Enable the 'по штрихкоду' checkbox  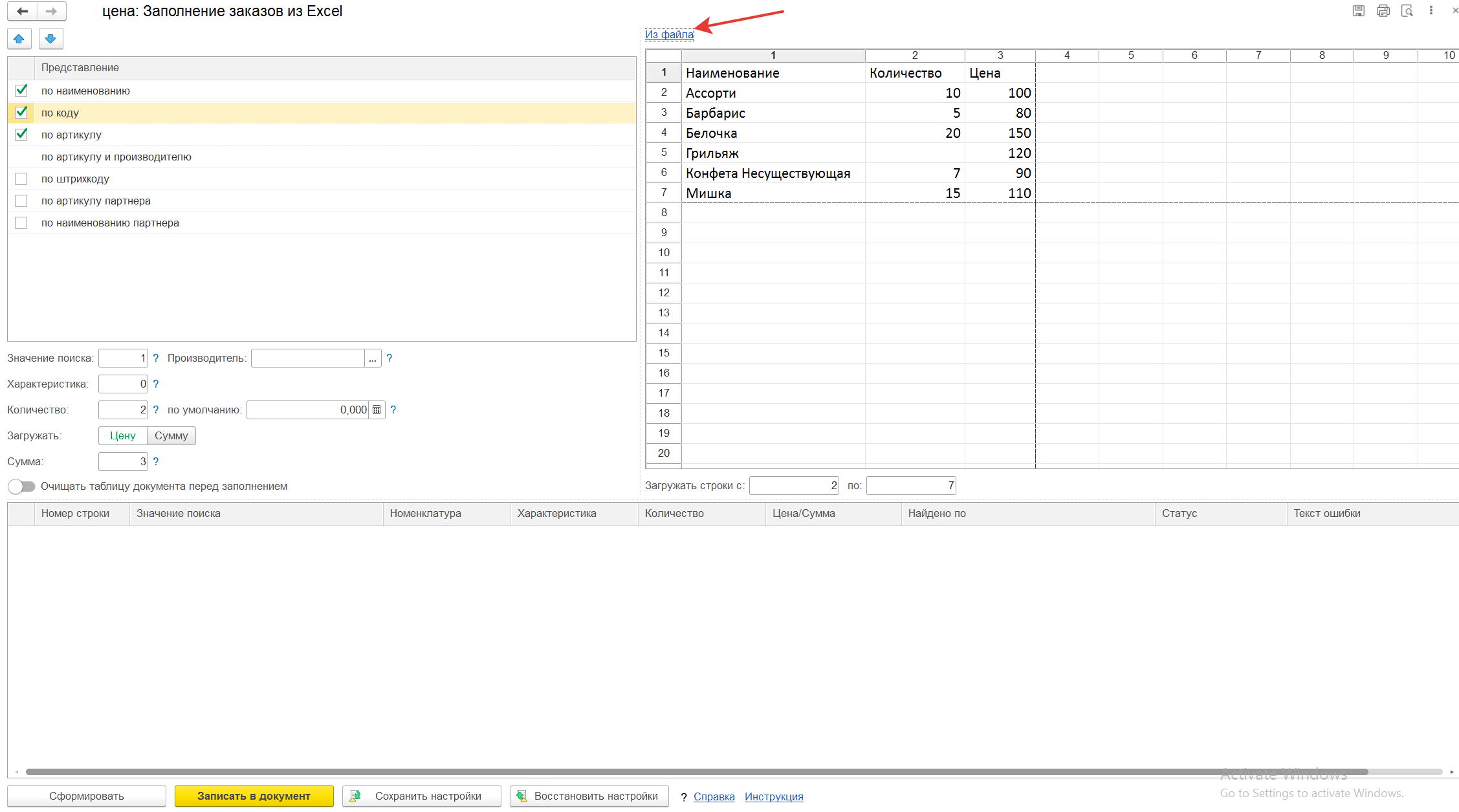coord(21,179)
